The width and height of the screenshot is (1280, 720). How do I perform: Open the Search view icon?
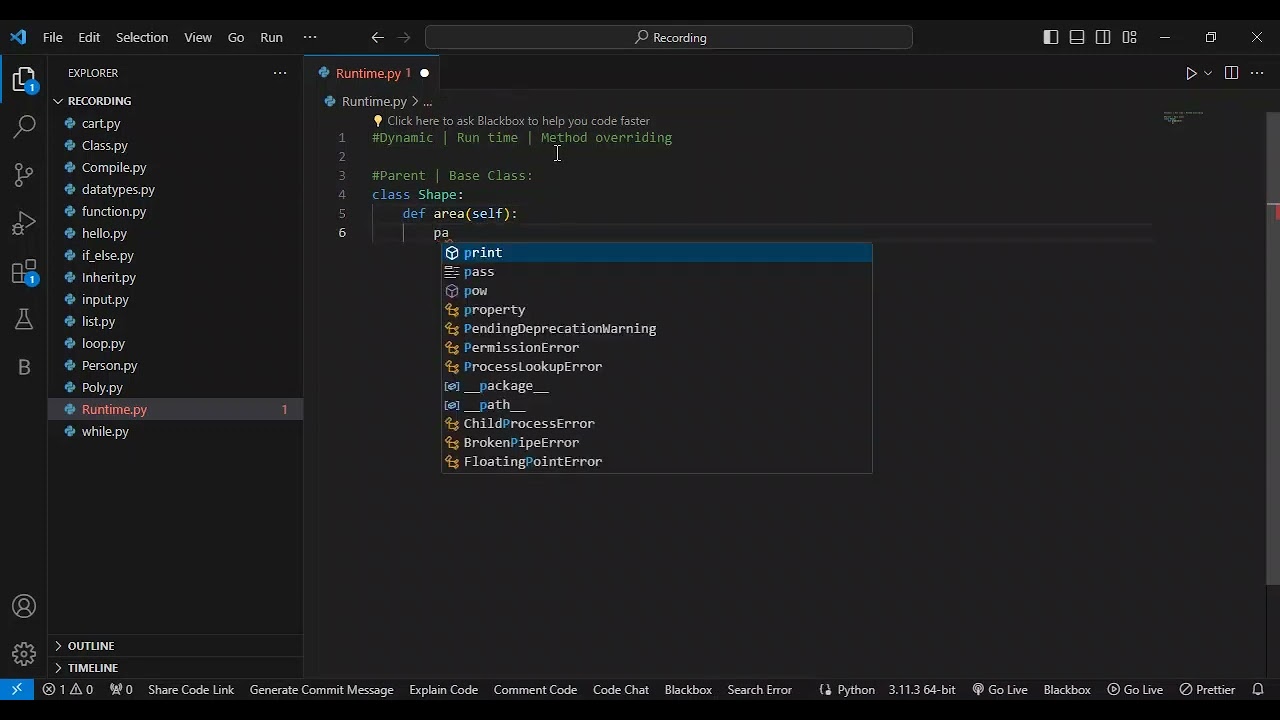pos(24,127)
